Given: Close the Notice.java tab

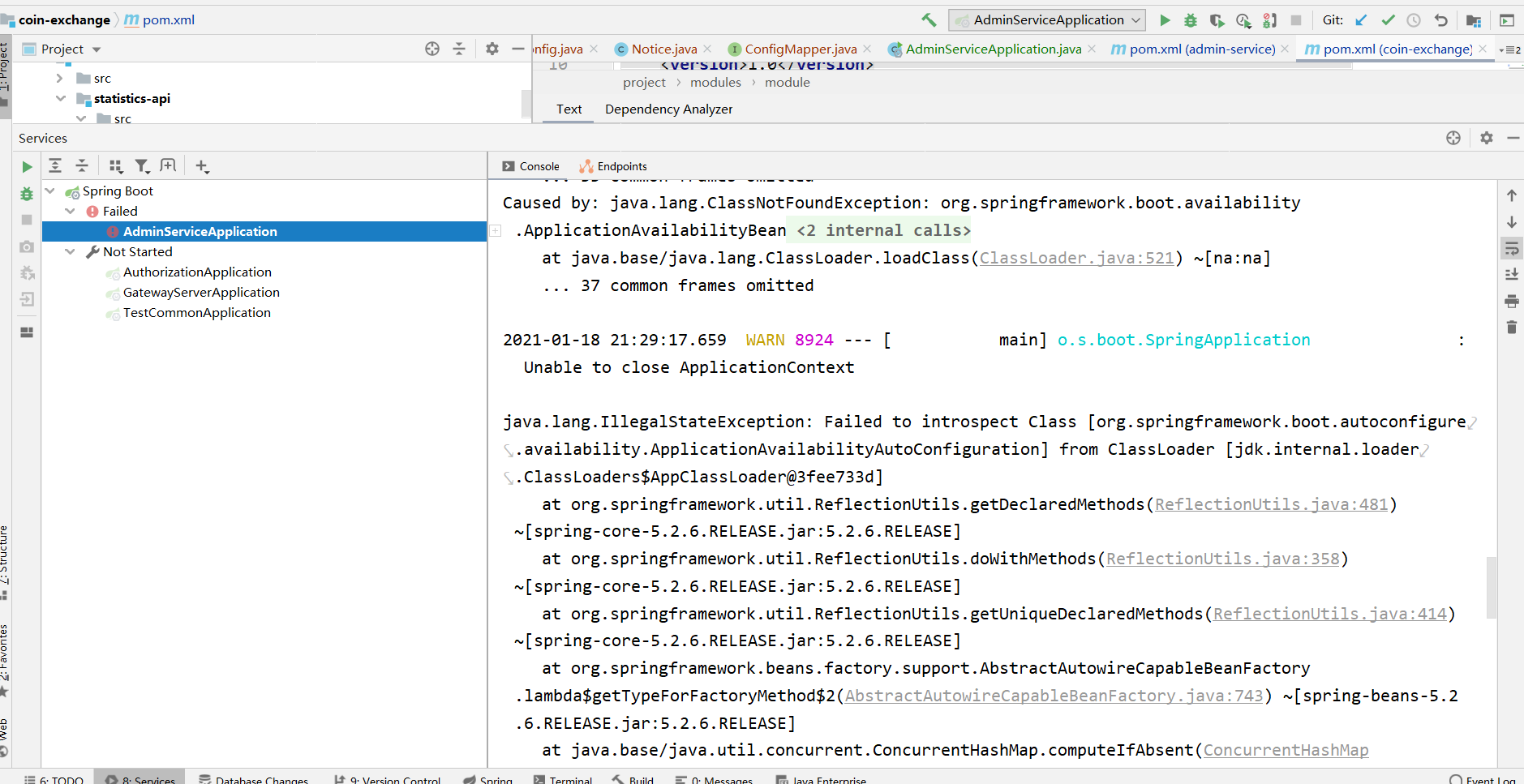Looking at the screenshot, I should coord(707,49).
